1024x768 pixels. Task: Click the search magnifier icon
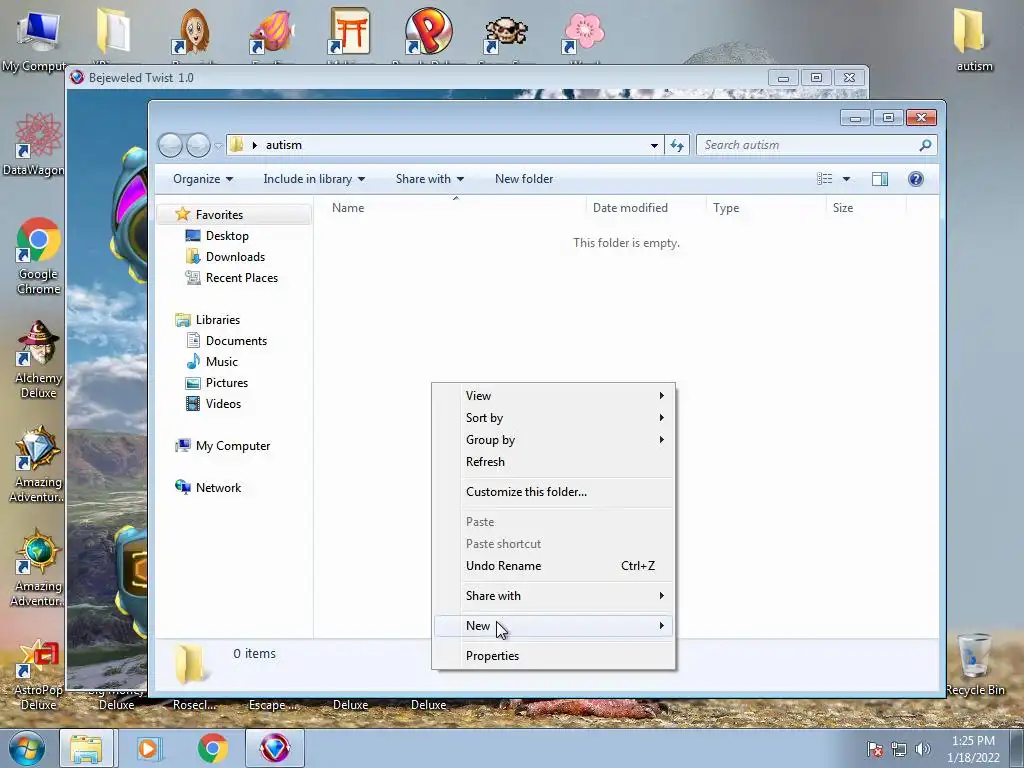click(x=925, y=145)
